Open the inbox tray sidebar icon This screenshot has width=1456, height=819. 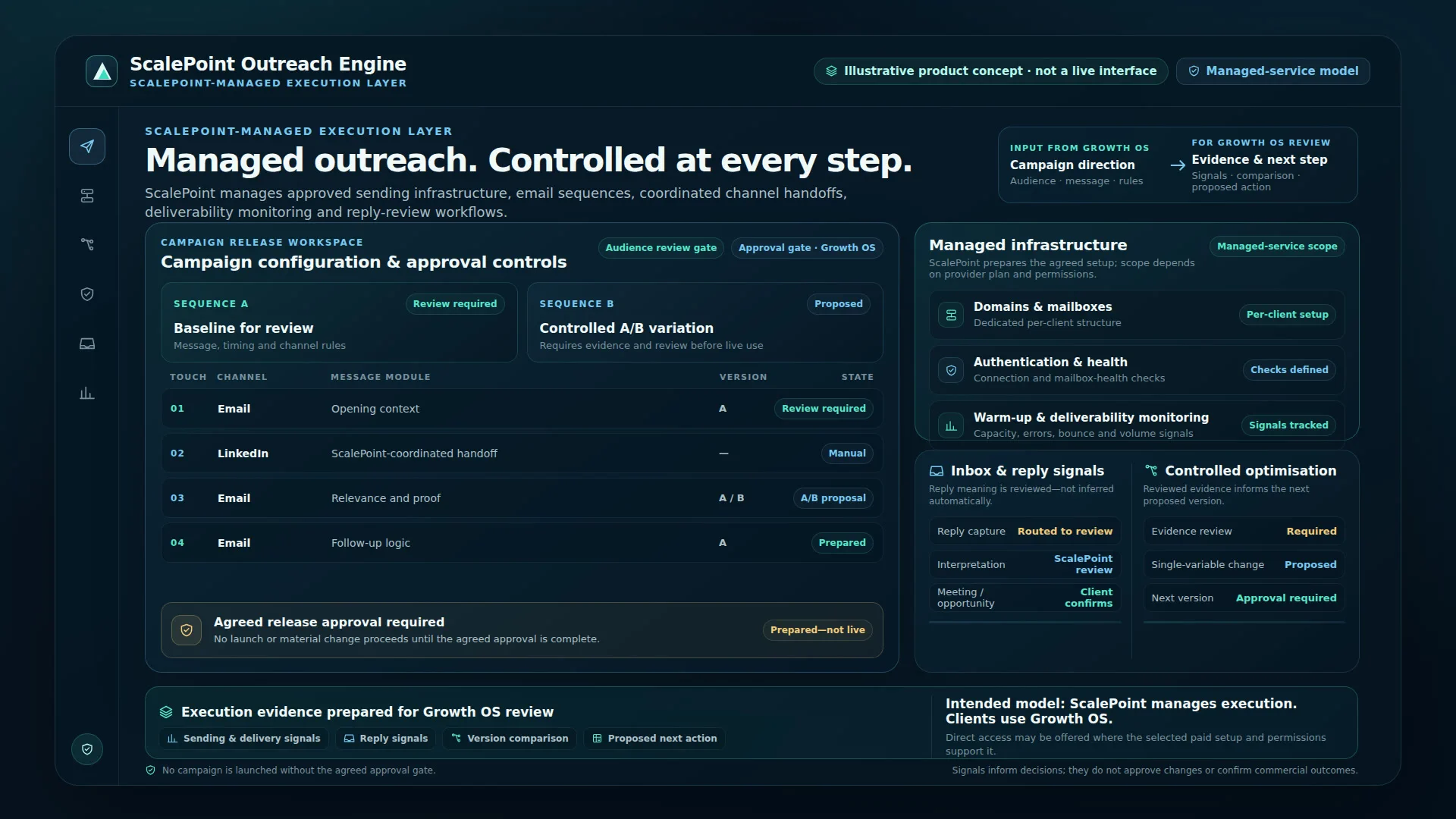tap(87, 344)
